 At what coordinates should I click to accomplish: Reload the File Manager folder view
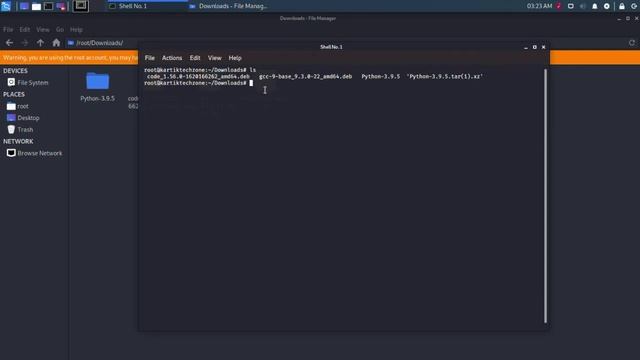tap(632, 42)
